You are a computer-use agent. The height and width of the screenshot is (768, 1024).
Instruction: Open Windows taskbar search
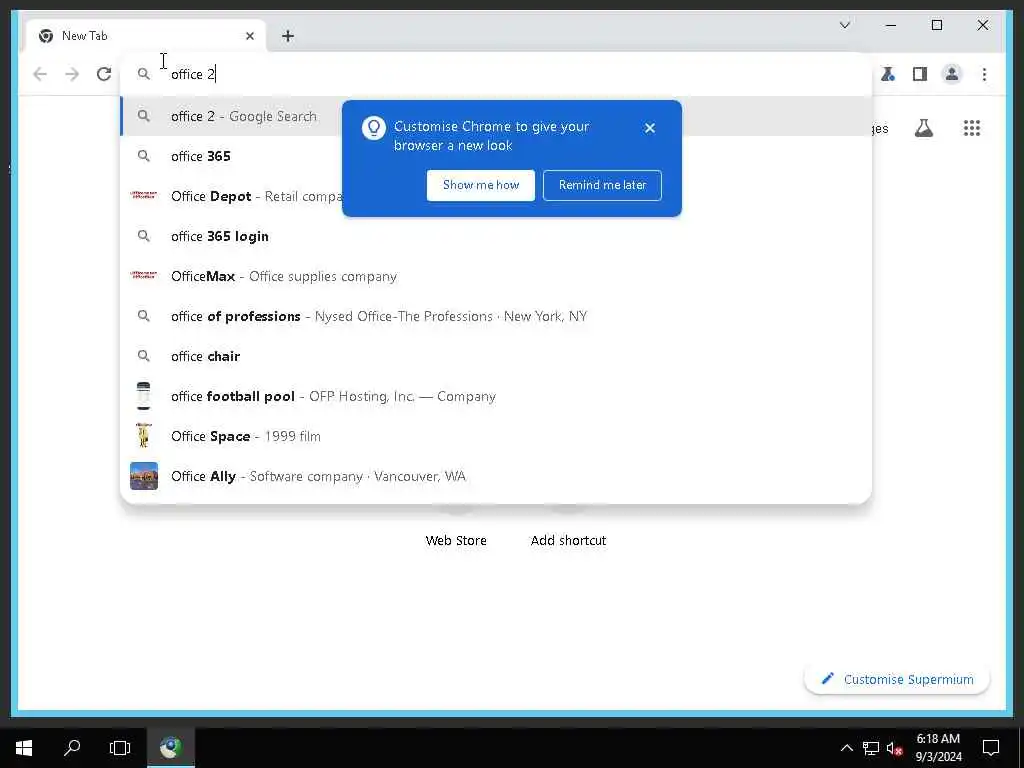(x=72, y=748)
